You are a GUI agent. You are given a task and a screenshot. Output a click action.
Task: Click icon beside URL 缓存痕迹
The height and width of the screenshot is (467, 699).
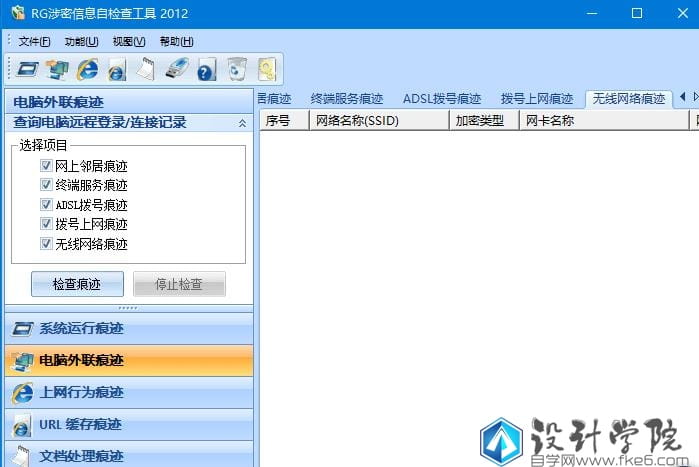coord(22,425)
